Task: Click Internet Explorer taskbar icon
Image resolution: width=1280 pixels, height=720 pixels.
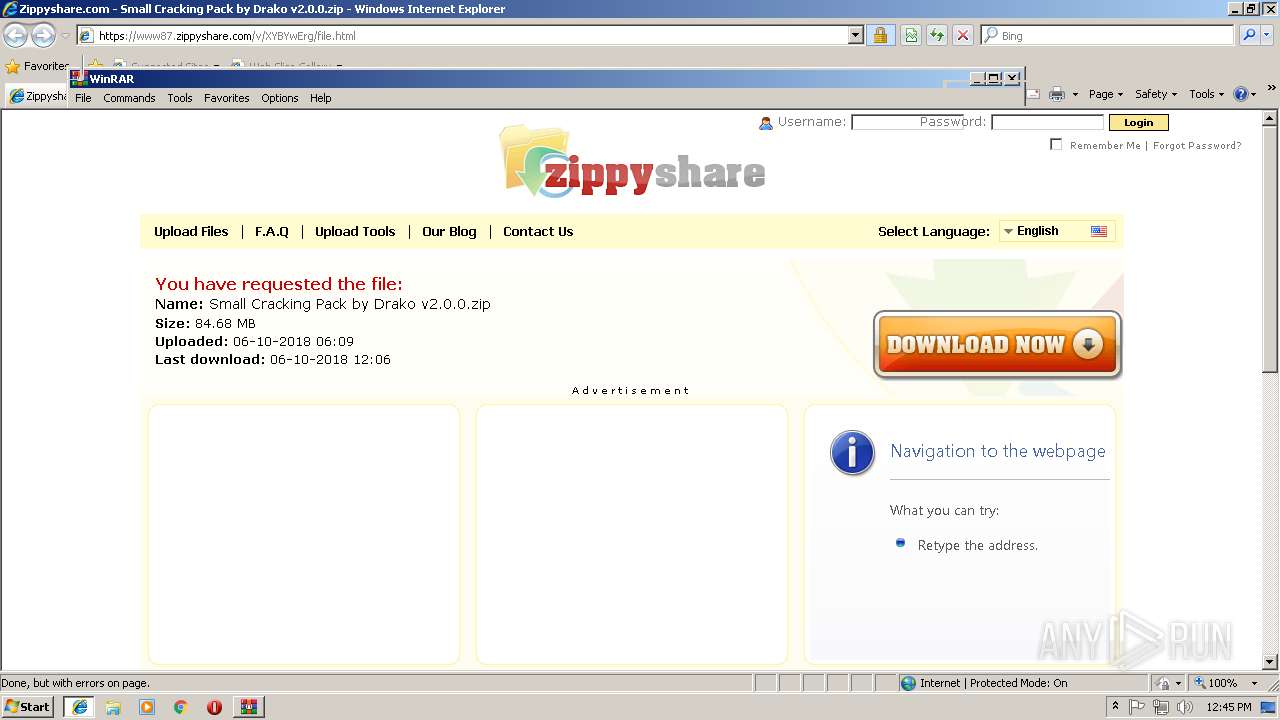Action: tap(80, 707)
